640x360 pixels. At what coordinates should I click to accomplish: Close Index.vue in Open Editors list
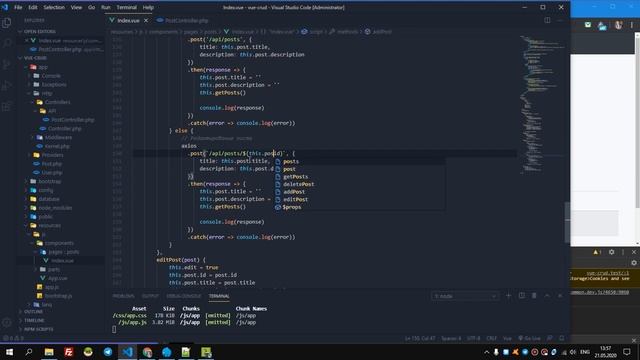click(27, 40)
